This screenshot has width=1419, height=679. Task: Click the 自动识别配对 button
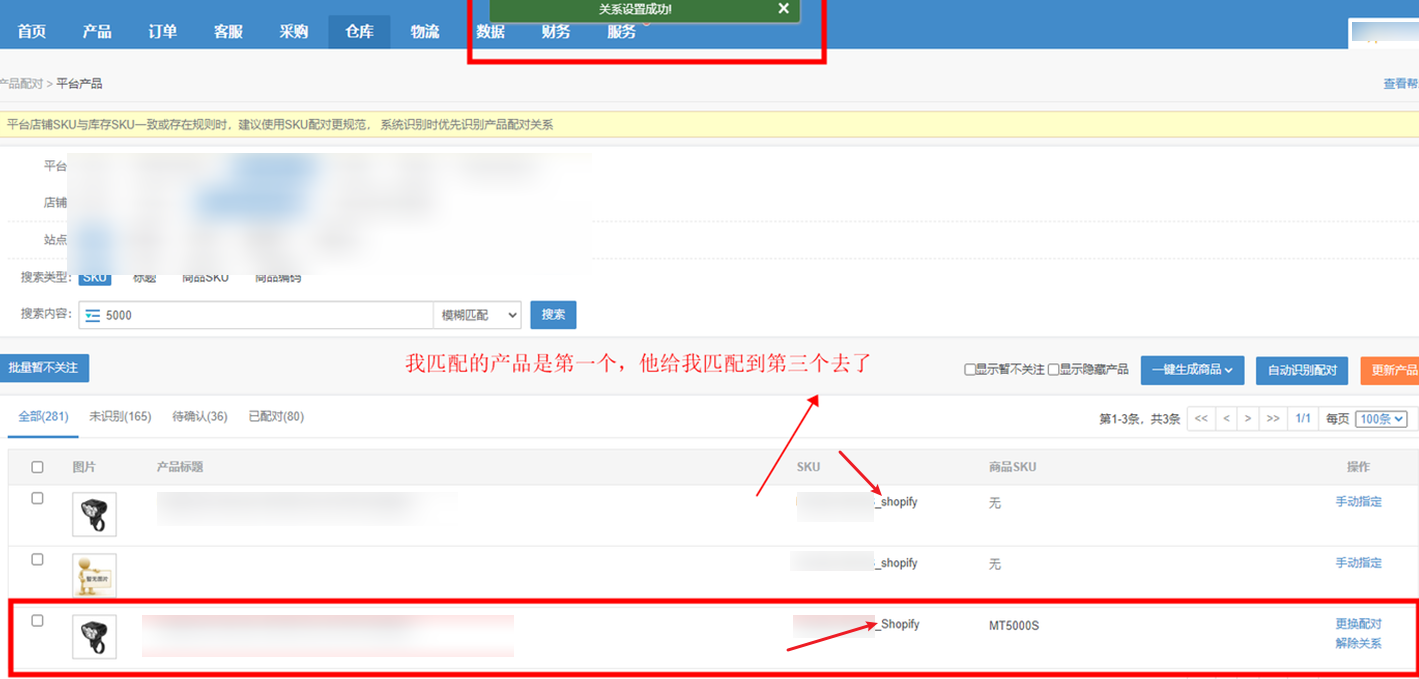1301,370
